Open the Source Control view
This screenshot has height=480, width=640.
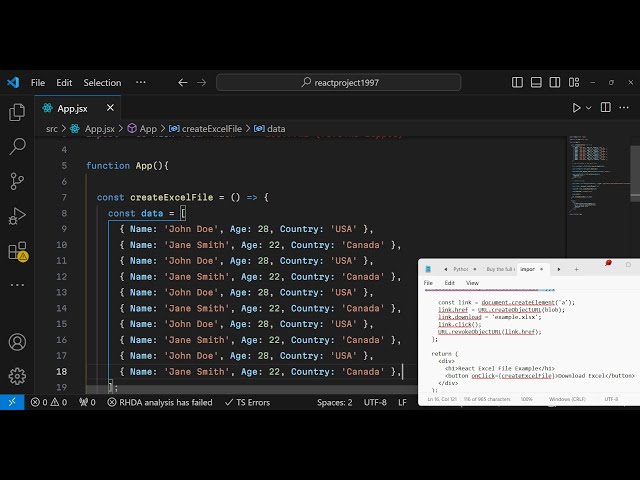click(17, 181)
